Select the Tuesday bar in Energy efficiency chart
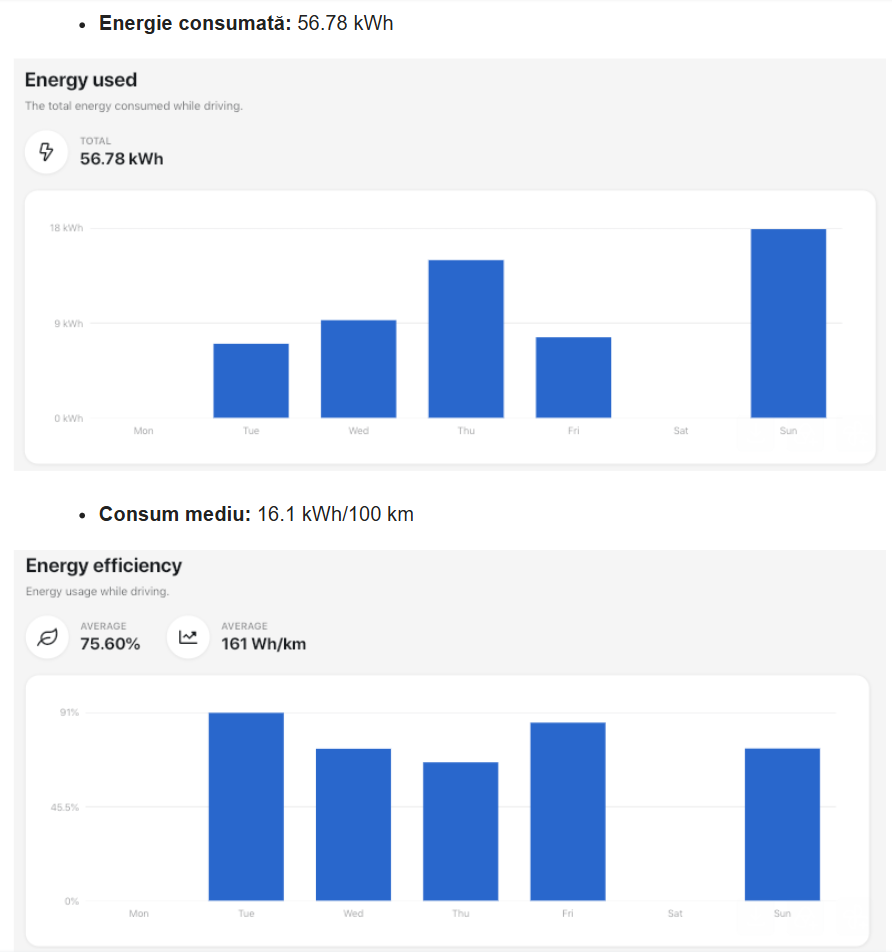Image resolution: width=892 pixels, height=952 pixels. click(x=246, y=806)
